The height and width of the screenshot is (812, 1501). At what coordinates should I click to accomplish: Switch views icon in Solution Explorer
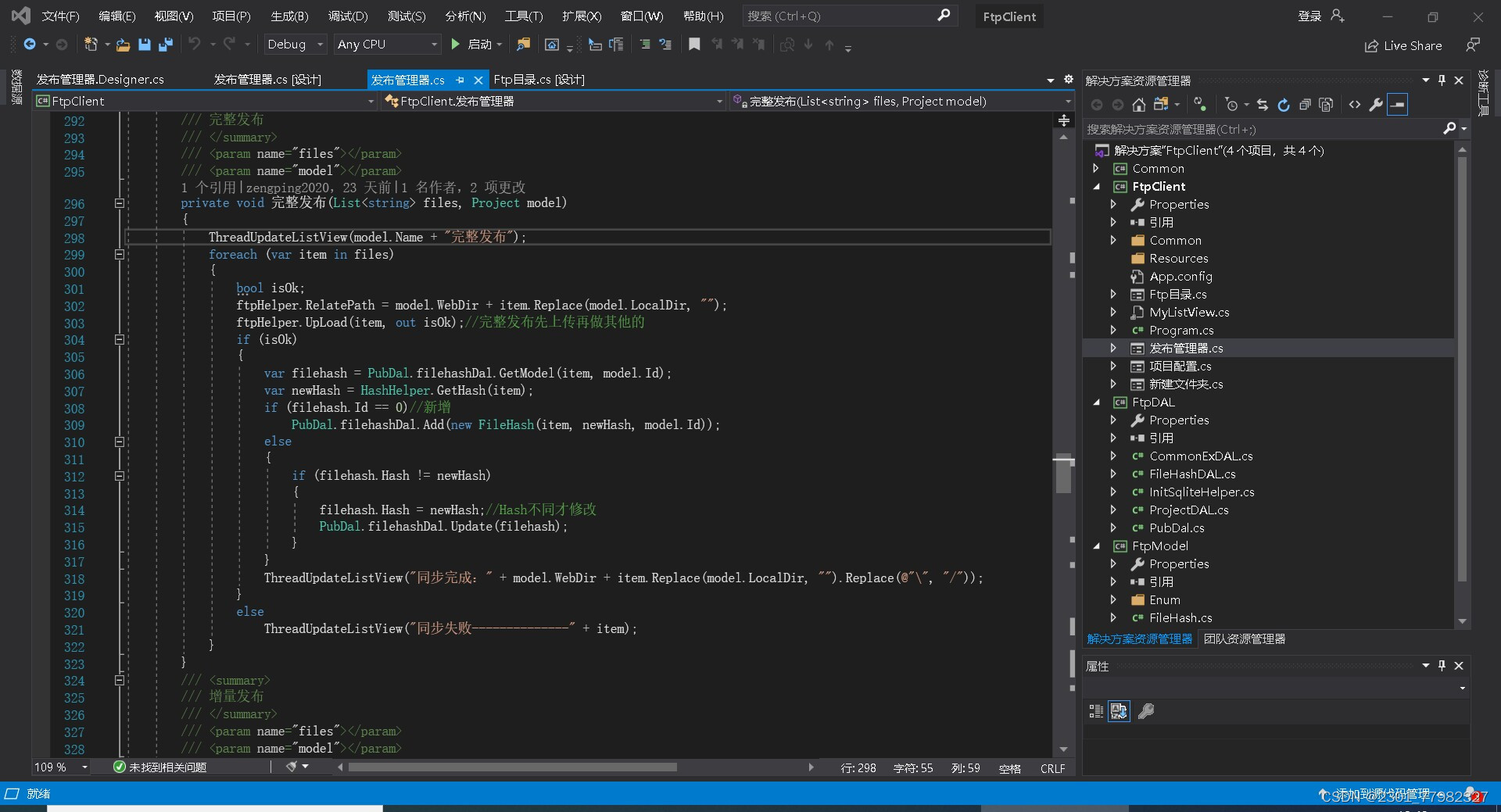1161,105
